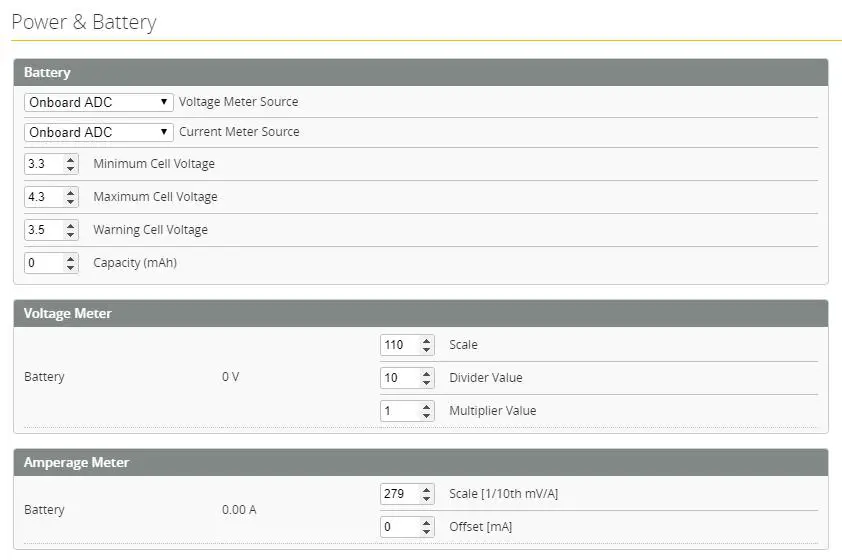Screen dimensions: 842x560
Task: Click the Minimum Cell Voltage input field
Action: pyautogui.click(x=43, y=164)
